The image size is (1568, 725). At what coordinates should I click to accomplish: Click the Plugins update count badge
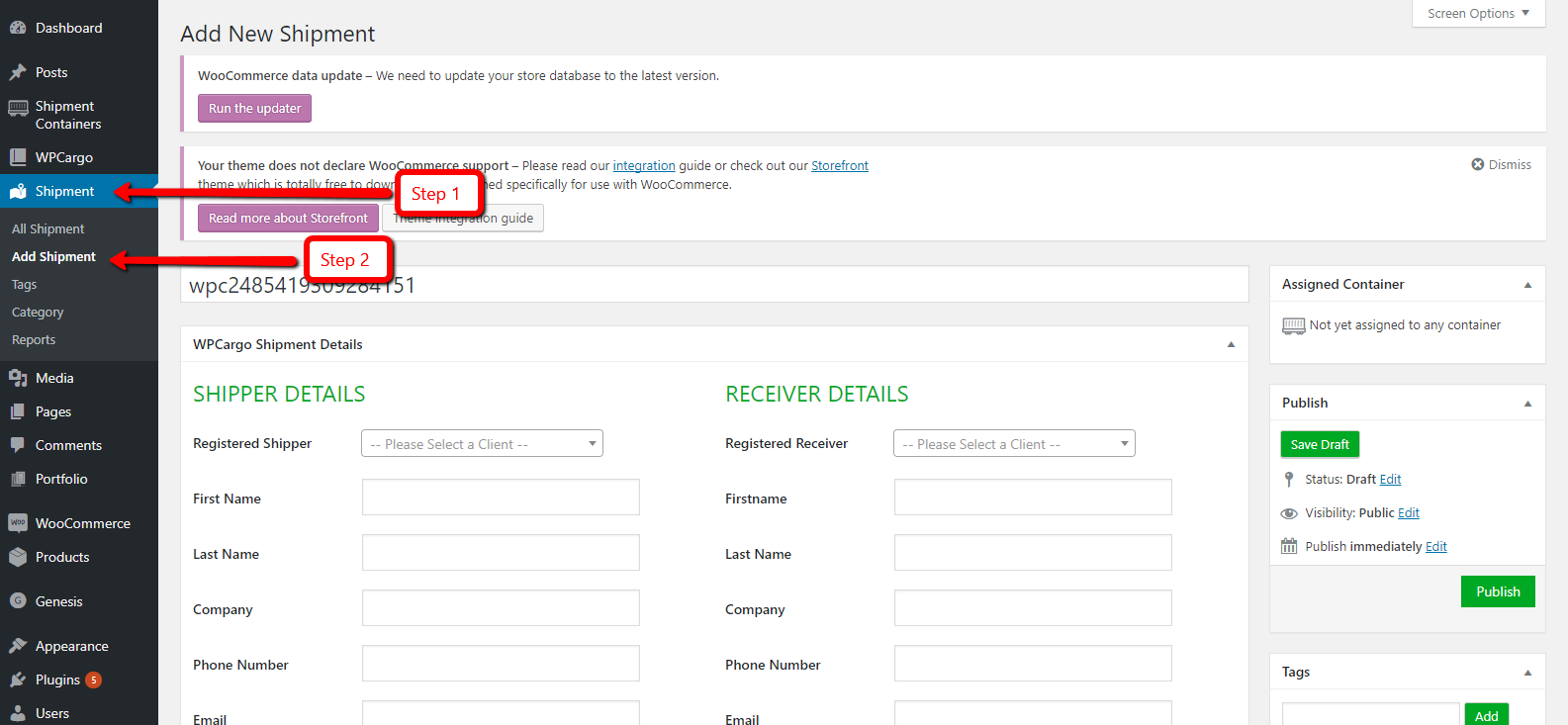click(x=93, y=680)
